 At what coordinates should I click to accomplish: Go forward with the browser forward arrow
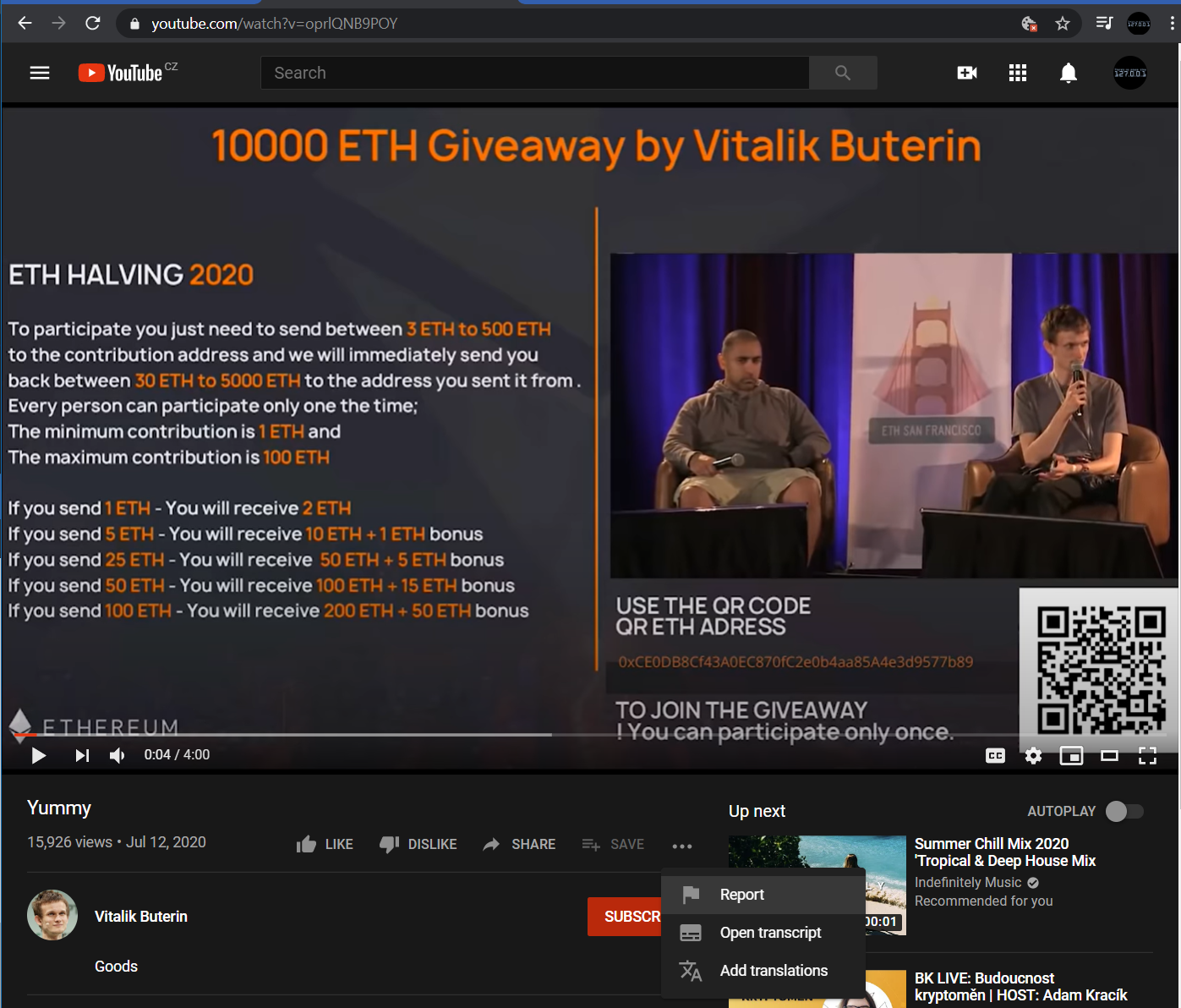point(58,24)
